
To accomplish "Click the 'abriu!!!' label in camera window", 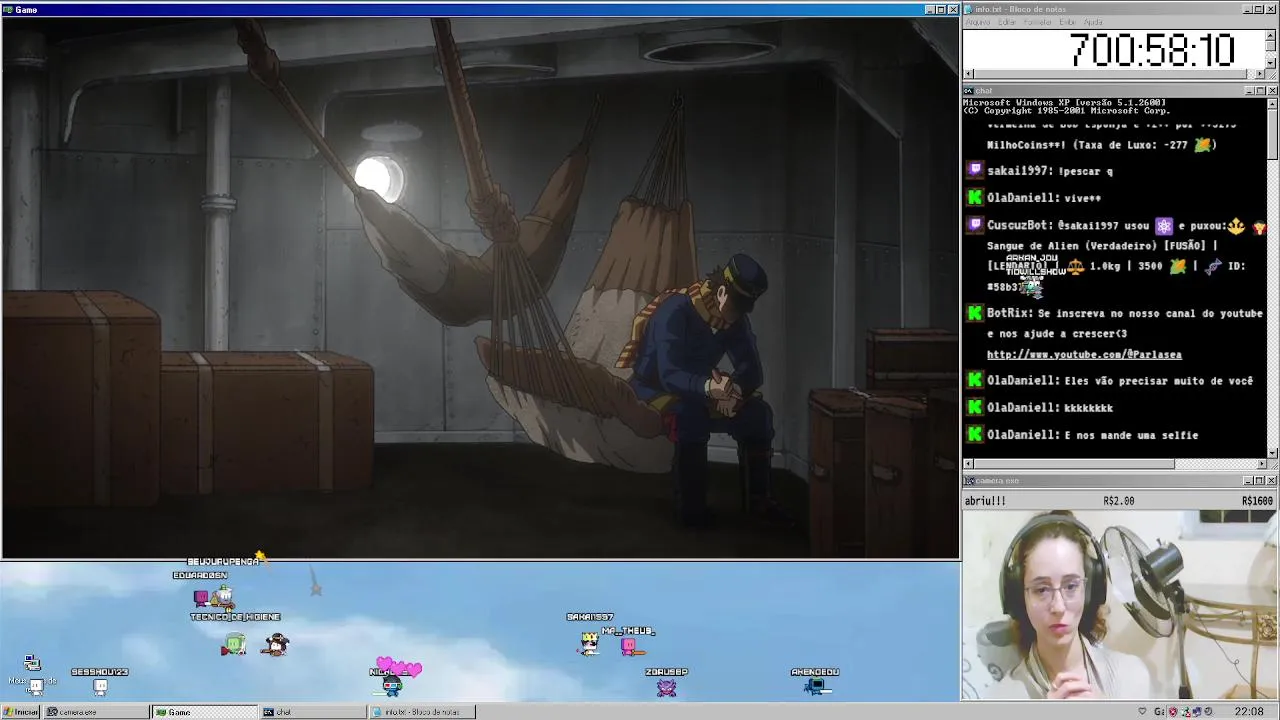I will (x=985, y=501).
